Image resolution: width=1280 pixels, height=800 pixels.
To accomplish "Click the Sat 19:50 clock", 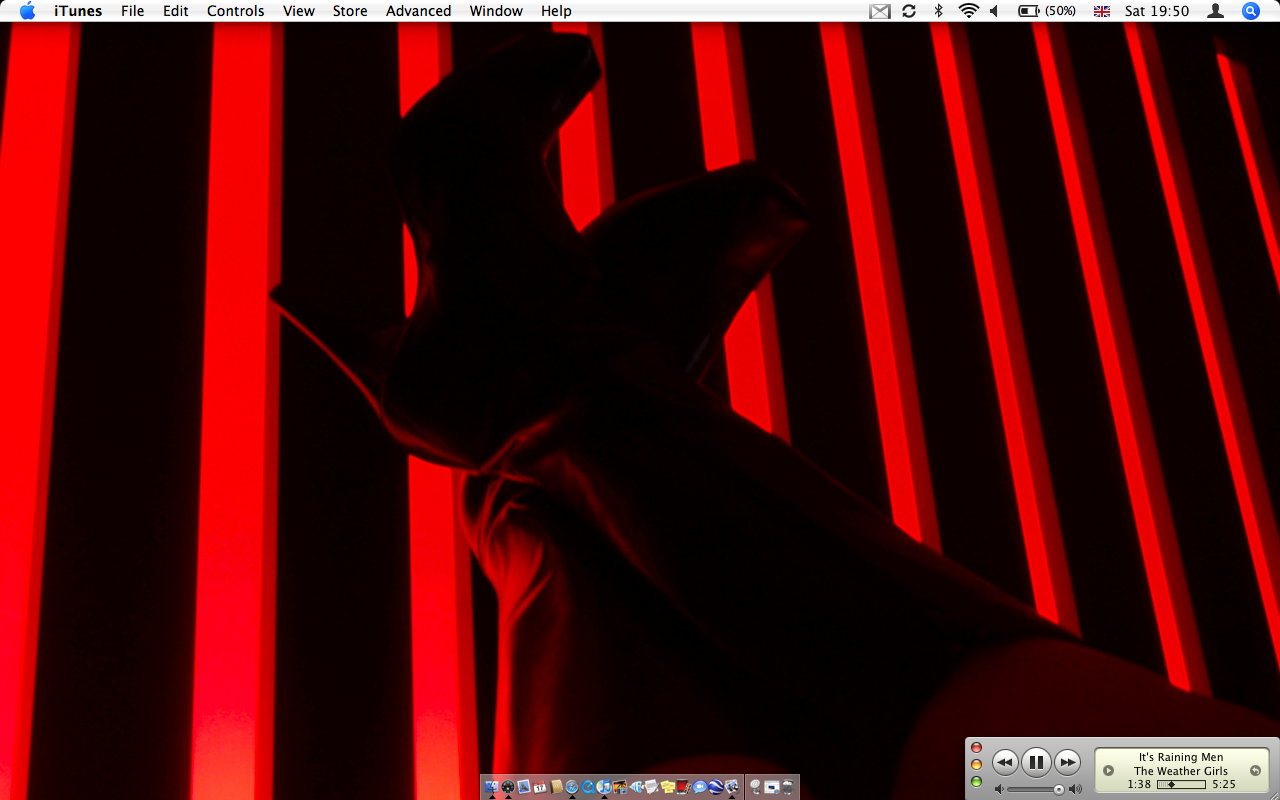I will [1157, 11].
